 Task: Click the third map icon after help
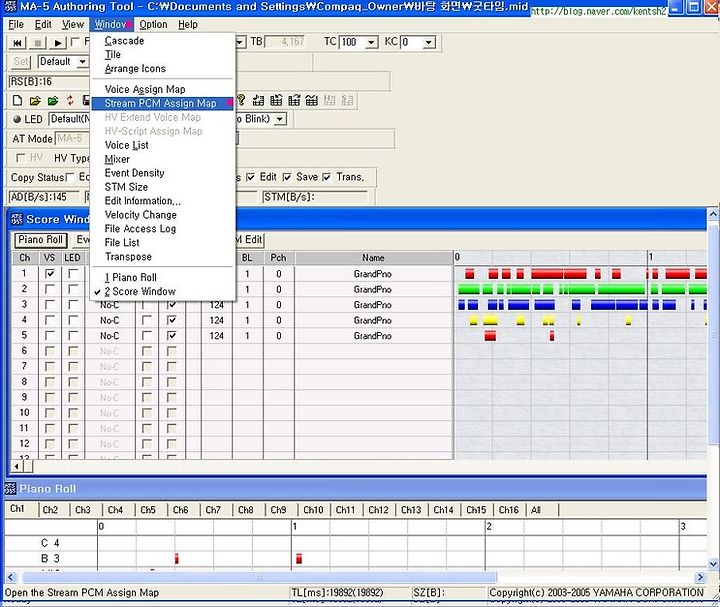click(x=294, y=100)
